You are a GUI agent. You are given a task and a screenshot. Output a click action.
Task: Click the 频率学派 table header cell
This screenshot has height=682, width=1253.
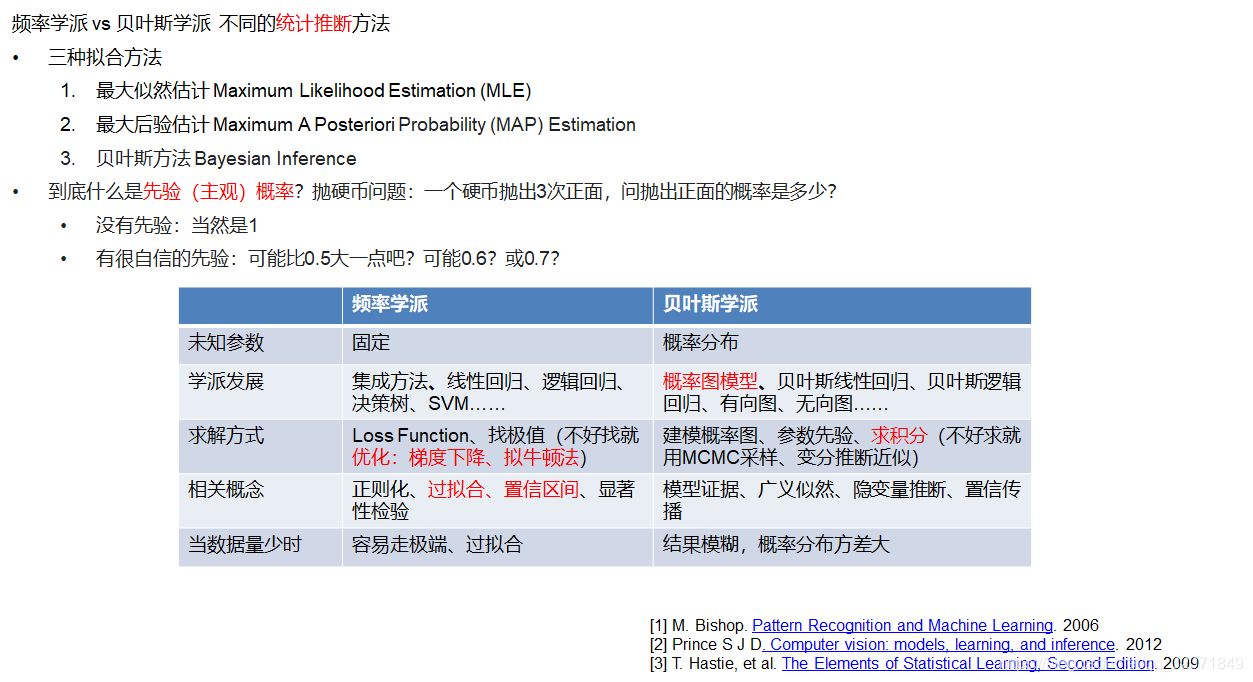click(498, 305)
